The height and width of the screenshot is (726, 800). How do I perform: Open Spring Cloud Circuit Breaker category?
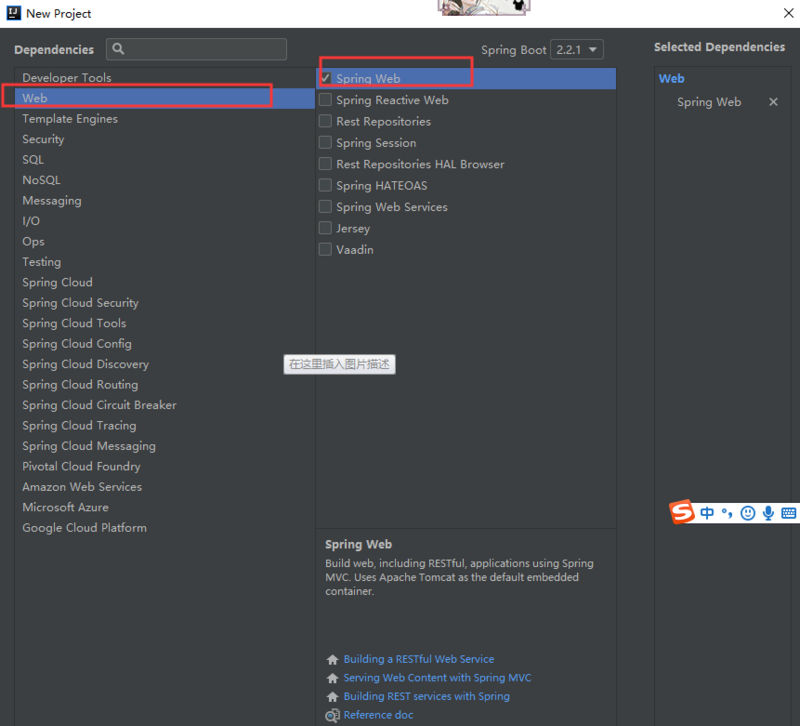(165, 405)
